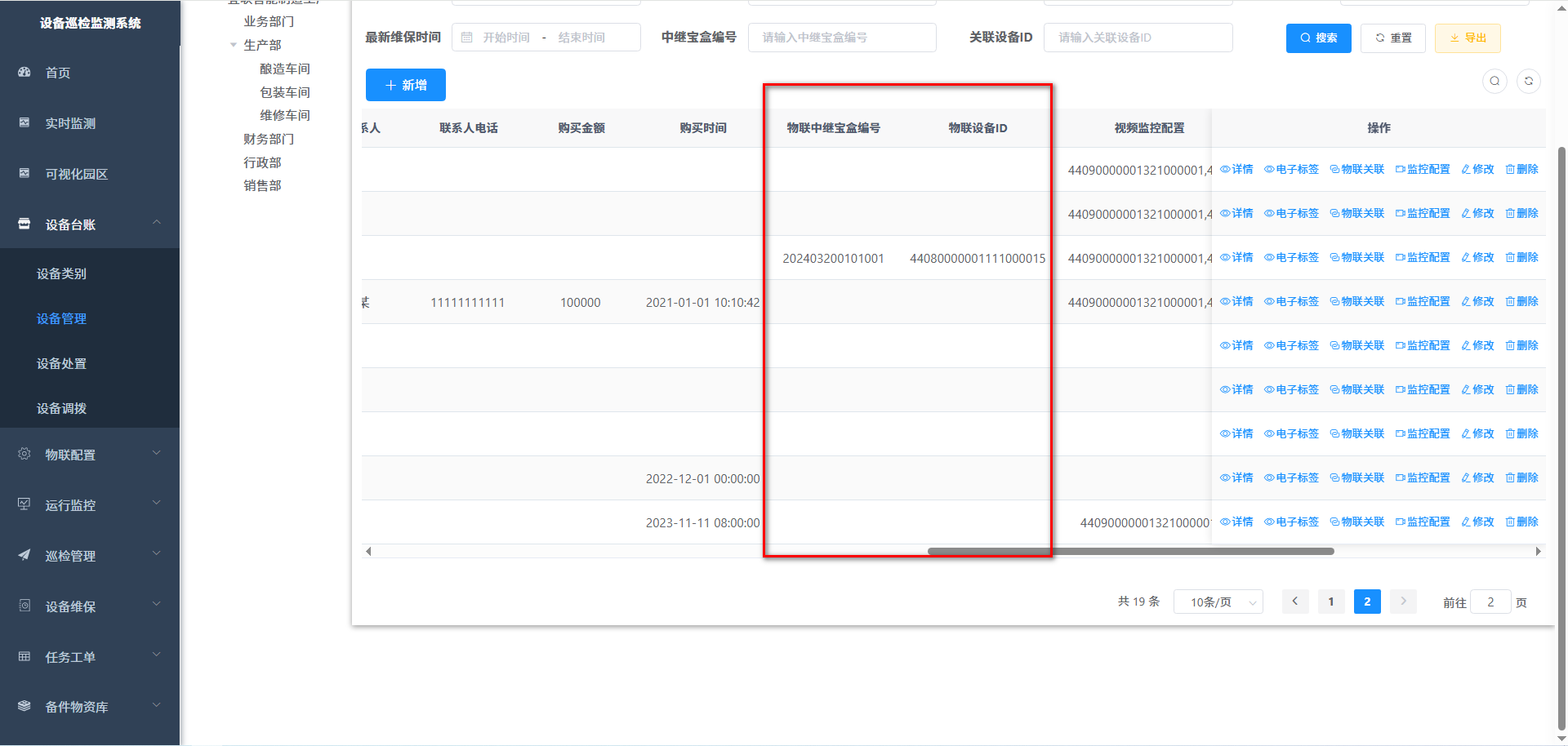The image size is (1568, 746).
Task: Click the horizontal table scrollbar thumb
Action: click(x=1130, y=552)
